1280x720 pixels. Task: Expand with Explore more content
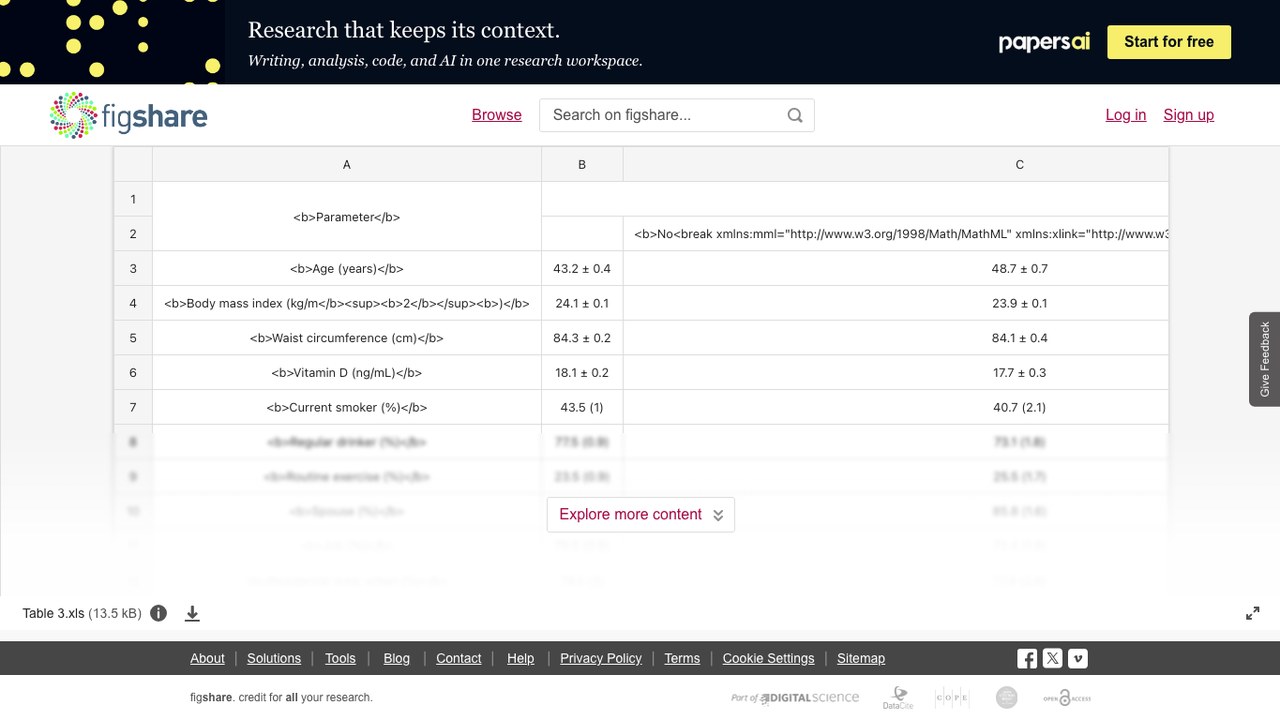pyautogui.click(x=641, y=514)
